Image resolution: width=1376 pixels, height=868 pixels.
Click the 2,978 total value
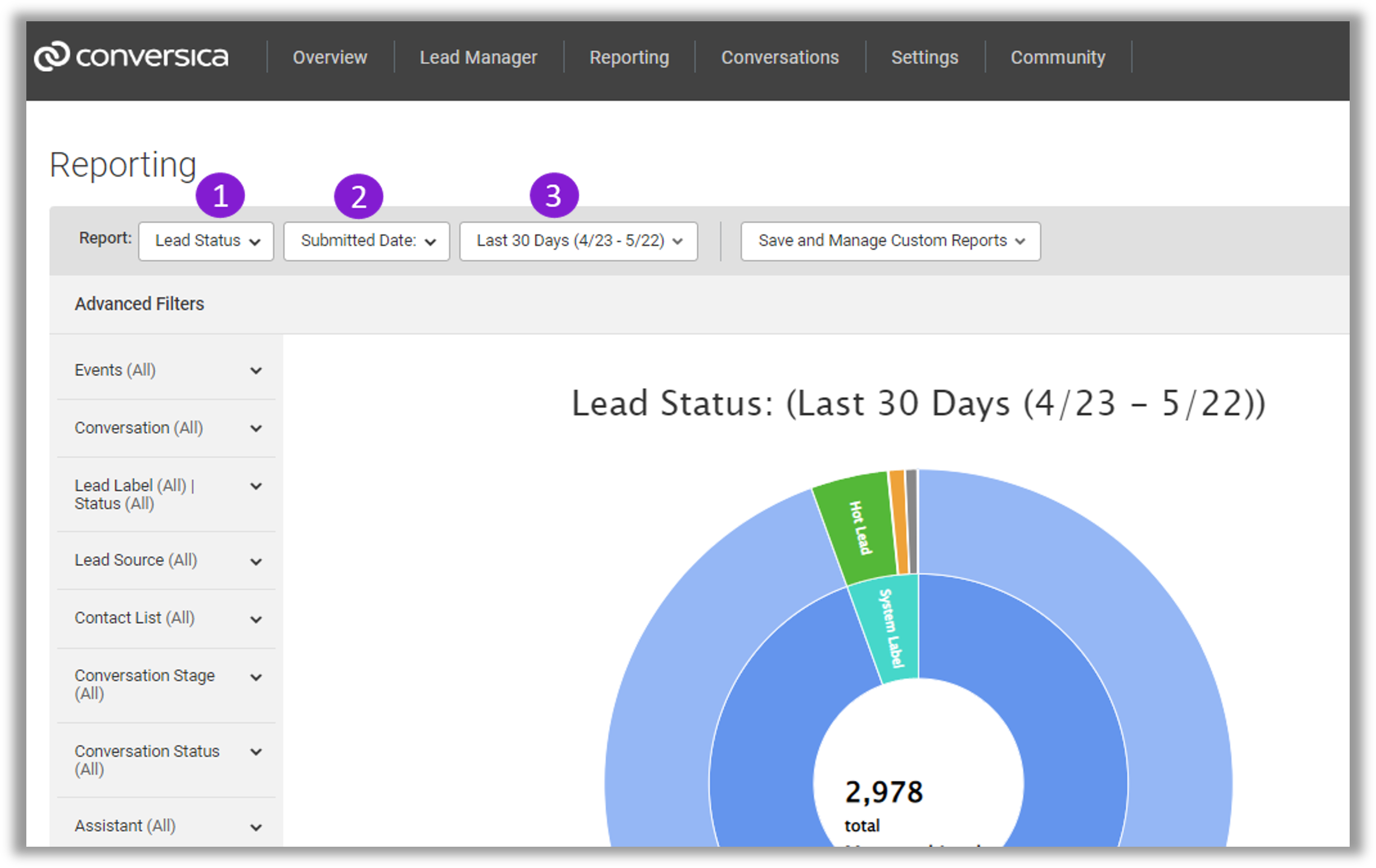883,792
